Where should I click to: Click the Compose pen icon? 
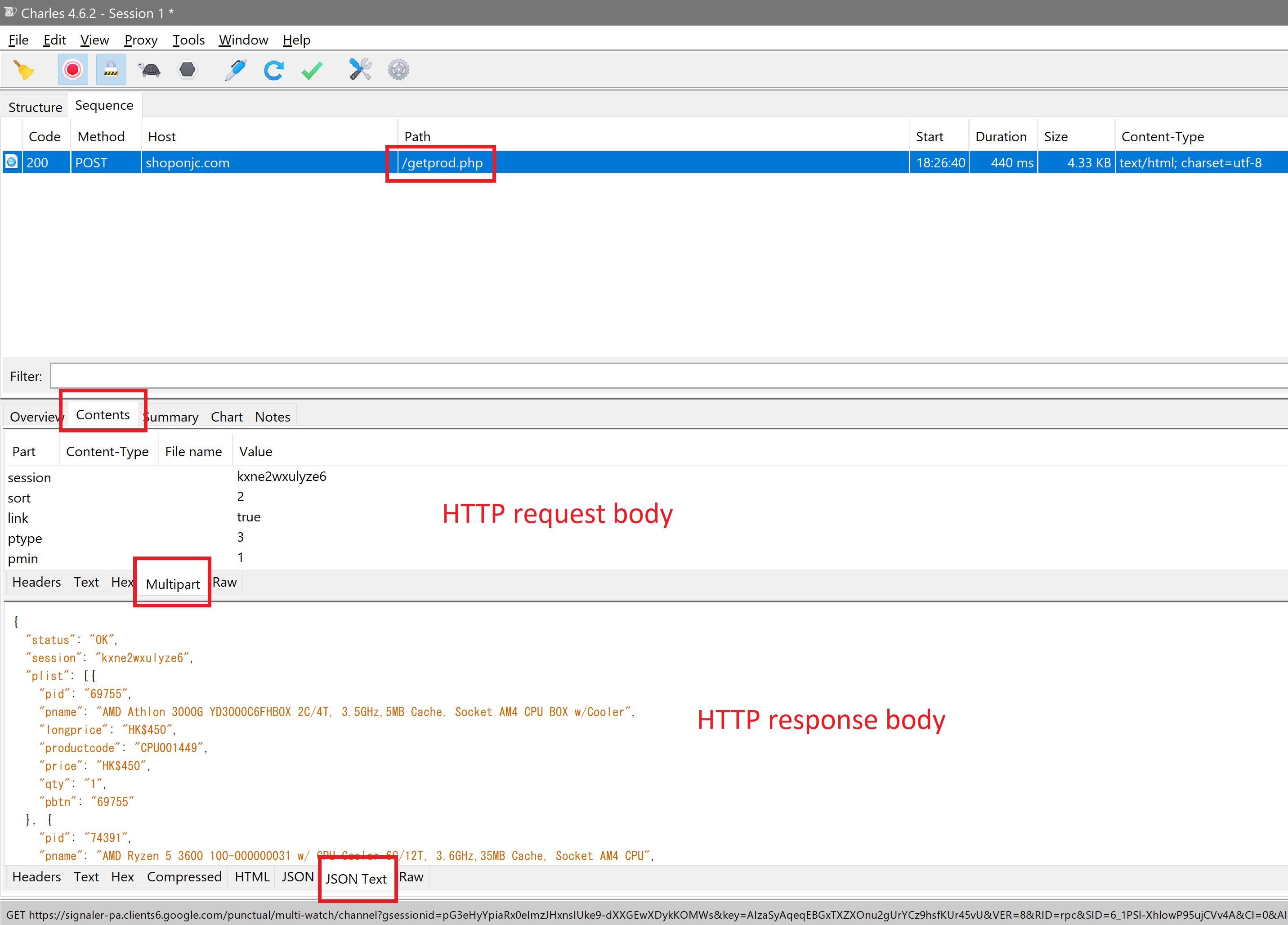point(235,70)
